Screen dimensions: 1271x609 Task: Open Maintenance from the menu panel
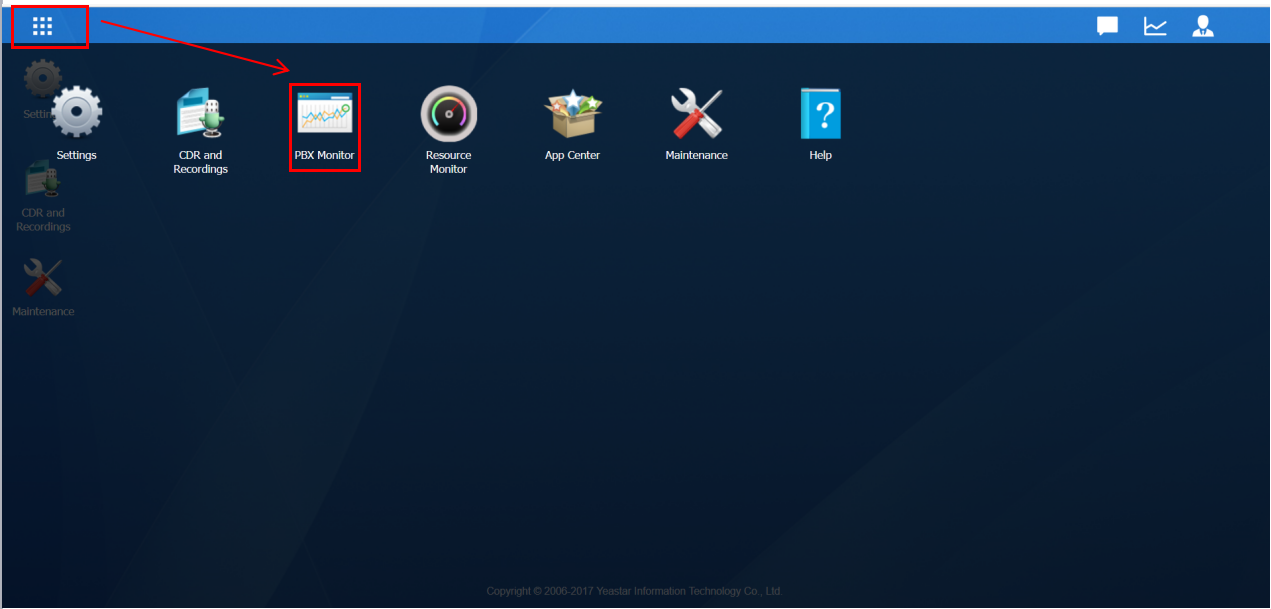[696, 123]
